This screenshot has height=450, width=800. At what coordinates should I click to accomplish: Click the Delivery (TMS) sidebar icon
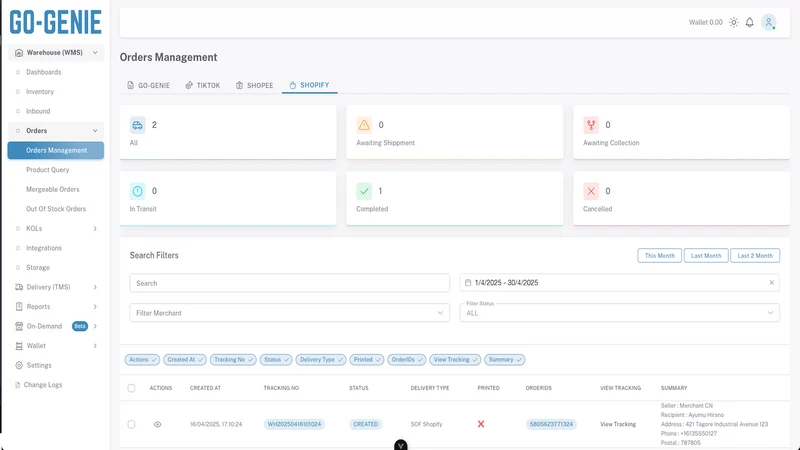tap(19, 287)
